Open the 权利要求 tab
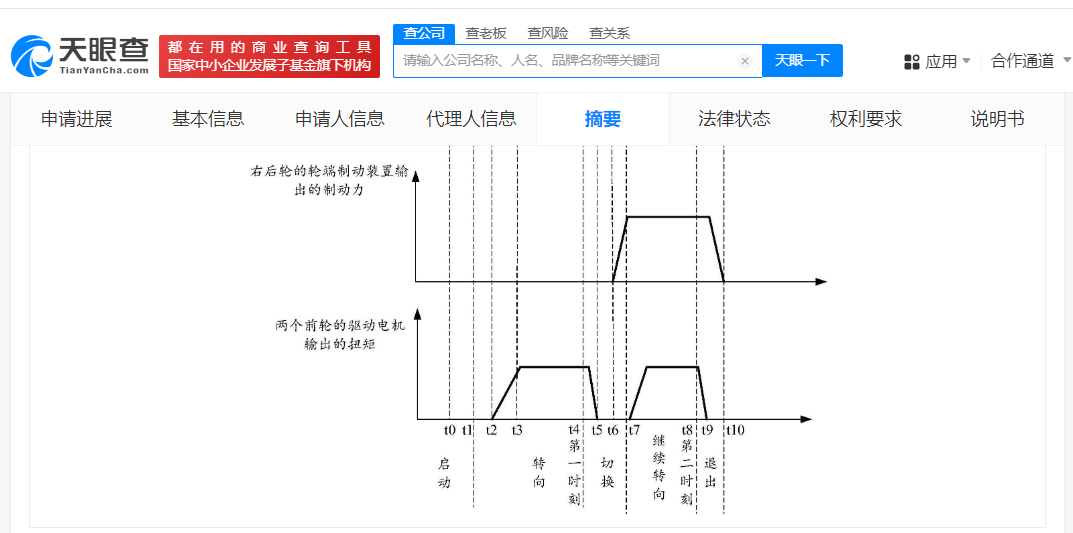Viewport: 1073px width, 533px height. (866, 119)
